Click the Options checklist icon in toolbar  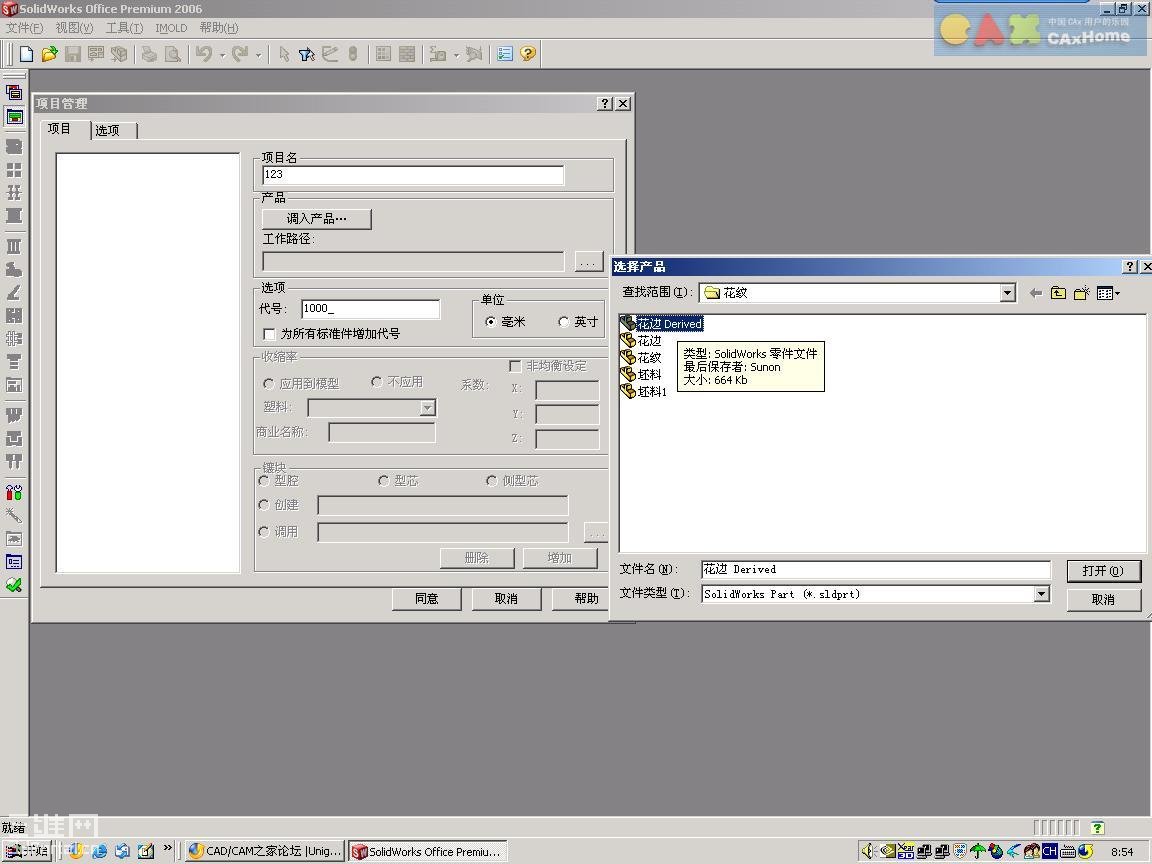coord(505,54)
